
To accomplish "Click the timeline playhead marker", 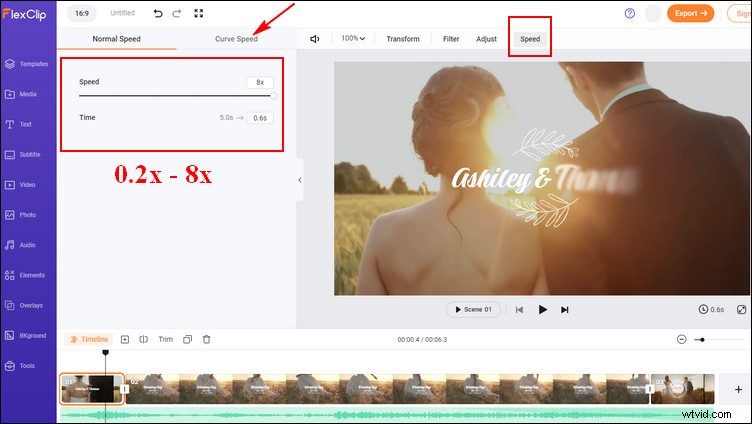I will (x=106, y=353).
